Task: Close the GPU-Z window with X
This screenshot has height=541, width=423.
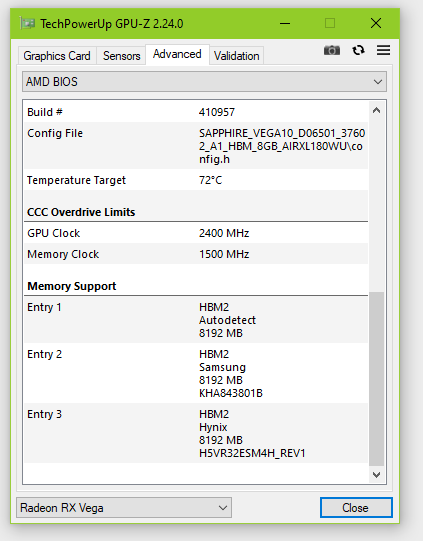Action: coord(376,23)
